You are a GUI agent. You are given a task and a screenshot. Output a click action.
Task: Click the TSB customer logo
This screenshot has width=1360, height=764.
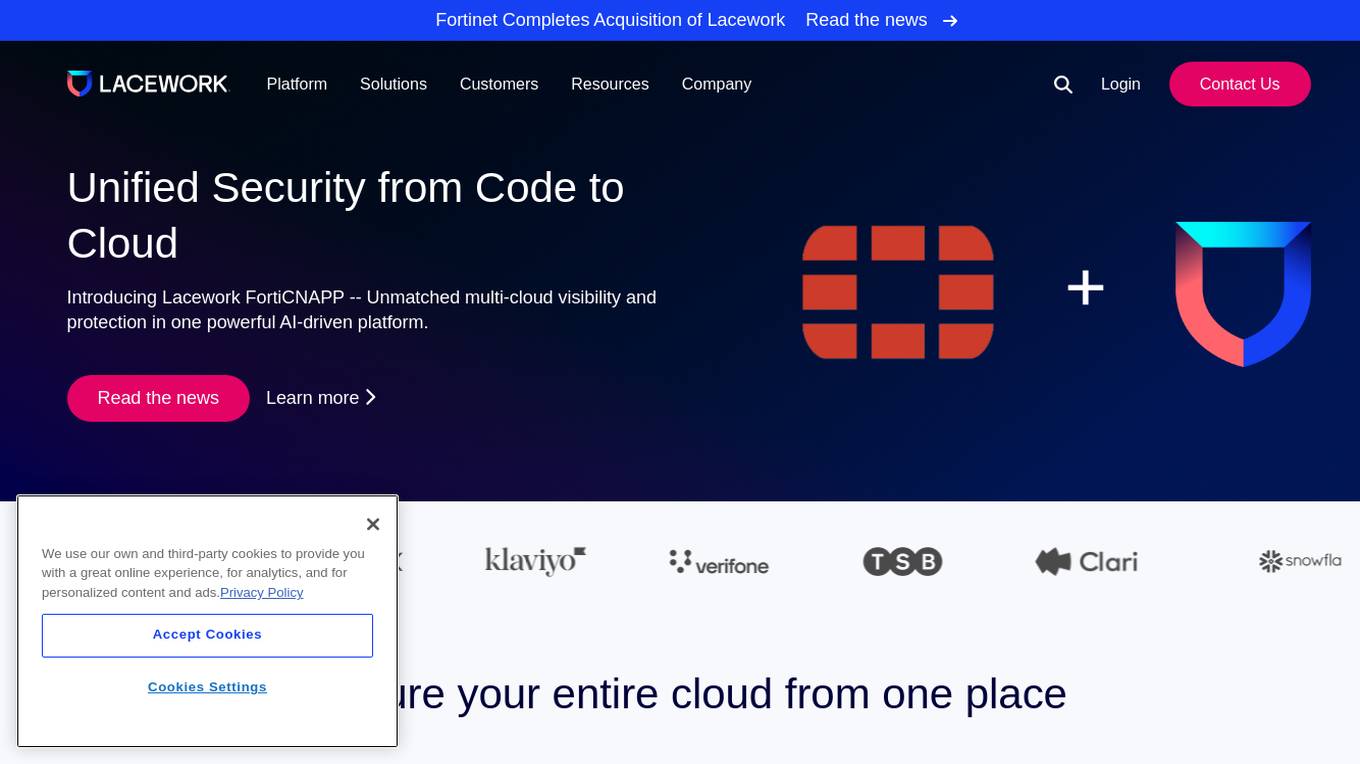tap(903, 562)
